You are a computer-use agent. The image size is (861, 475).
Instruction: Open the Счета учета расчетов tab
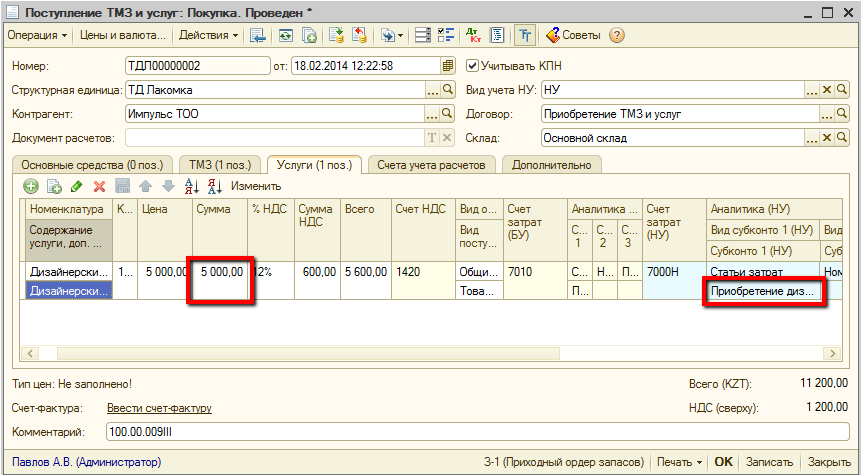[431, 164]
